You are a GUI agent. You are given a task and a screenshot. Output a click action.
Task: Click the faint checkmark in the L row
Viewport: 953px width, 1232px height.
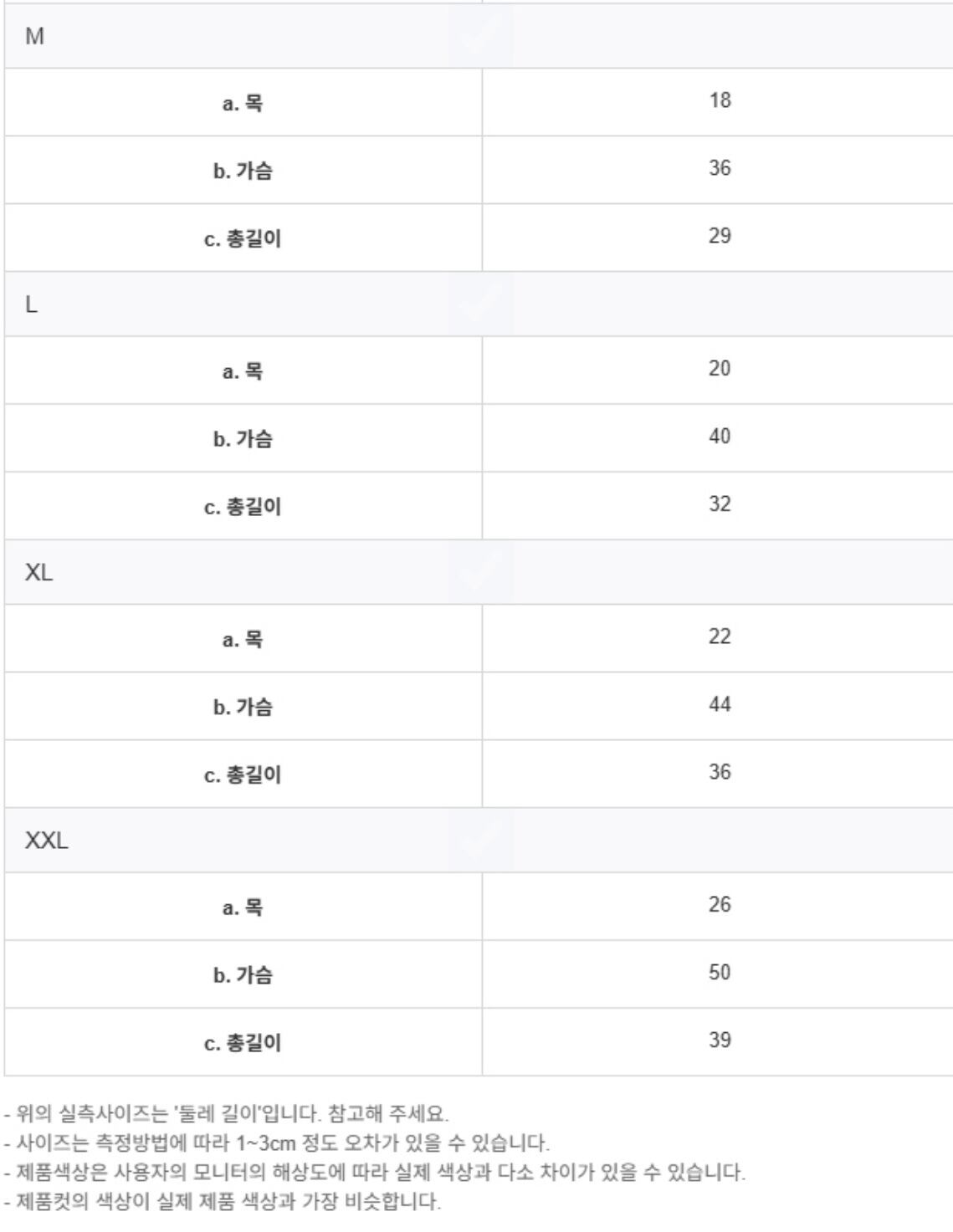(480, 304)
